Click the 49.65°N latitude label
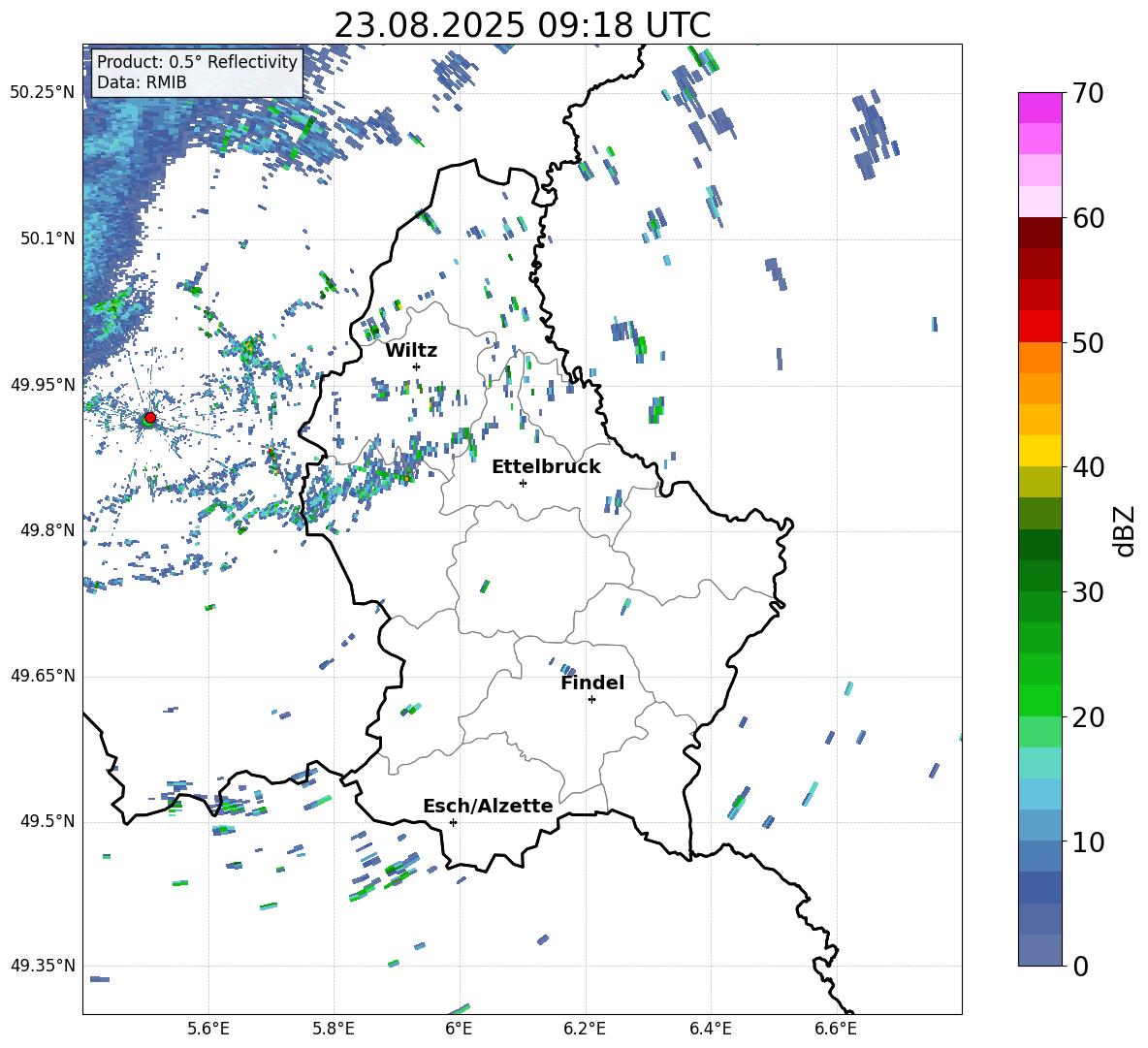 point(43,675)
